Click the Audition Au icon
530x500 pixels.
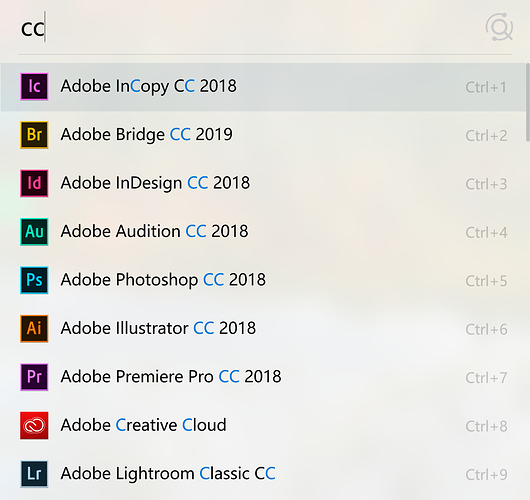point(34,232)
